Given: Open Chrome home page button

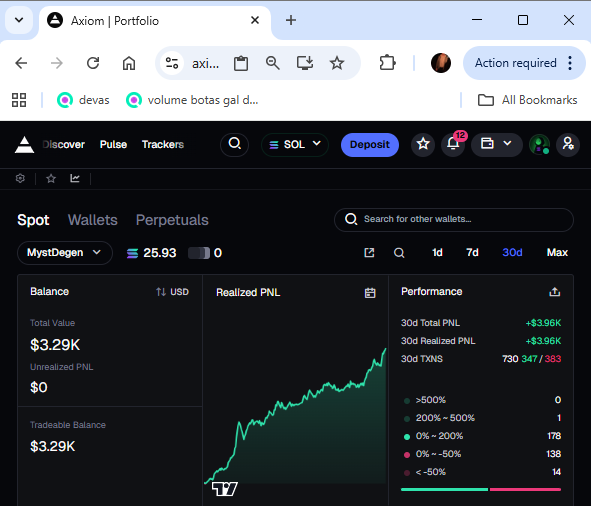Looking at the screenshot, I should pyautogui.click(x=129, y=63).
